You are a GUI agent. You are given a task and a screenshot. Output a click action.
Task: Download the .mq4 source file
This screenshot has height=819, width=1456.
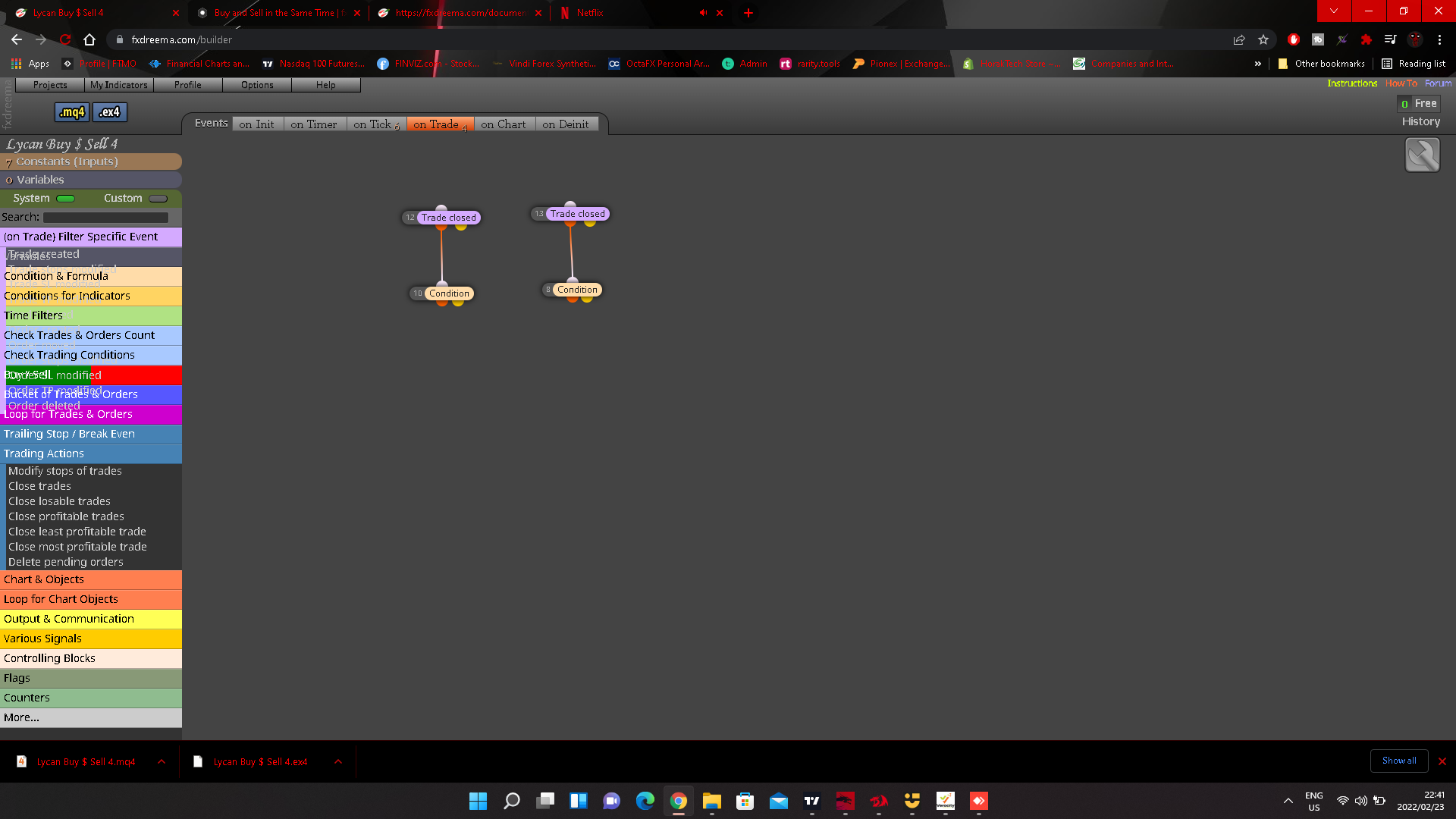[72, 112]
